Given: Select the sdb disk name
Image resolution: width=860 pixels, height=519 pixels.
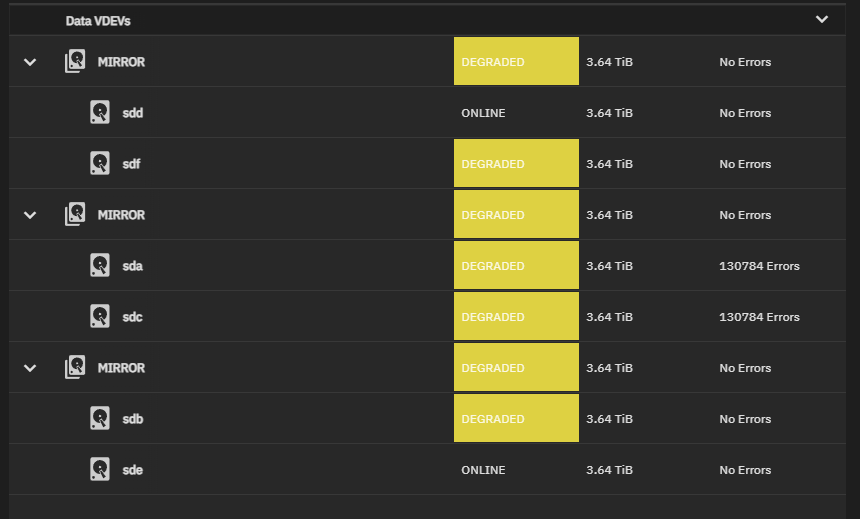Looking at the screenshot, I should coord(133,419).
